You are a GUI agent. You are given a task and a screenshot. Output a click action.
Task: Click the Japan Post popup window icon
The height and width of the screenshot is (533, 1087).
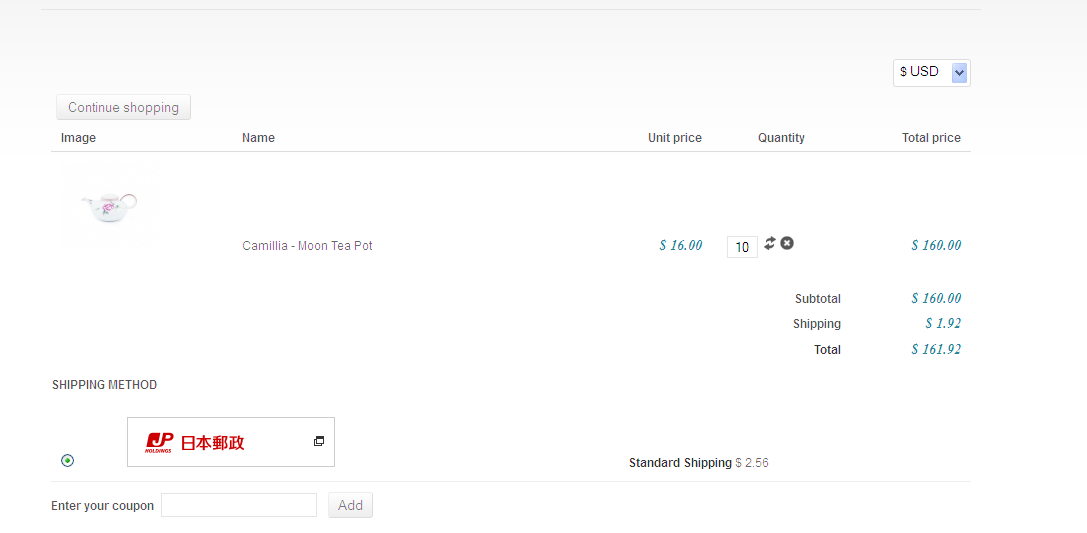319,441
